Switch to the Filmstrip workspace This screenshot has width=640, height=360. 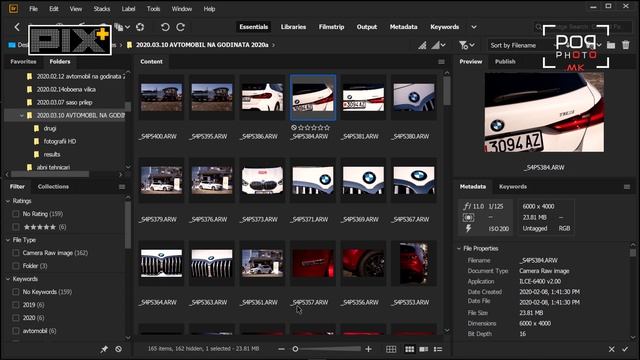[x=331, y=27]
